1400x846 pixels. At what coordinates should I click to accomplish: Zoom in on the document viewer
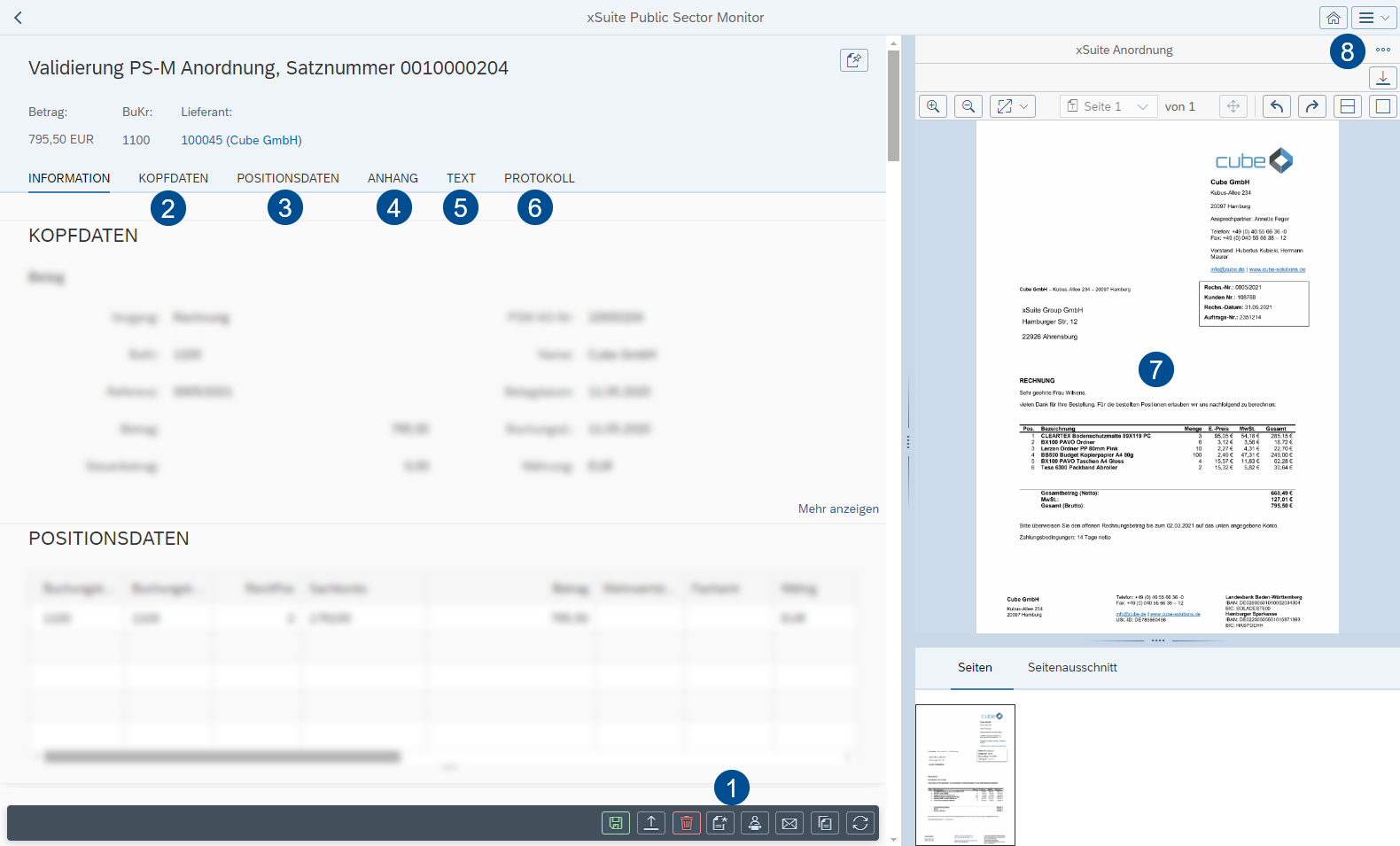[933, 106]
